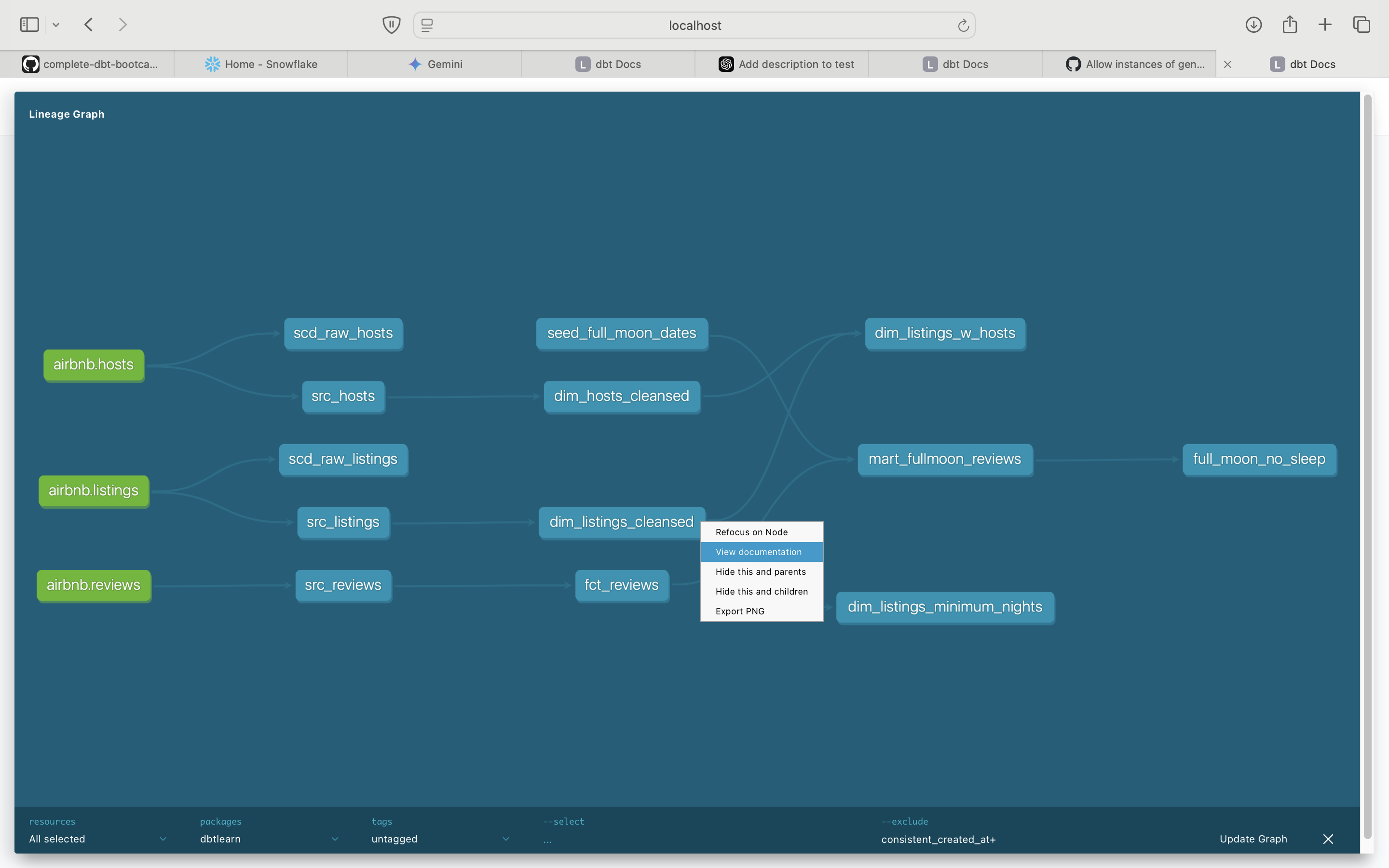Viewport: 1389px width, 868px height.
Task: Click the Share icon
Action: tap(1290, 24)
